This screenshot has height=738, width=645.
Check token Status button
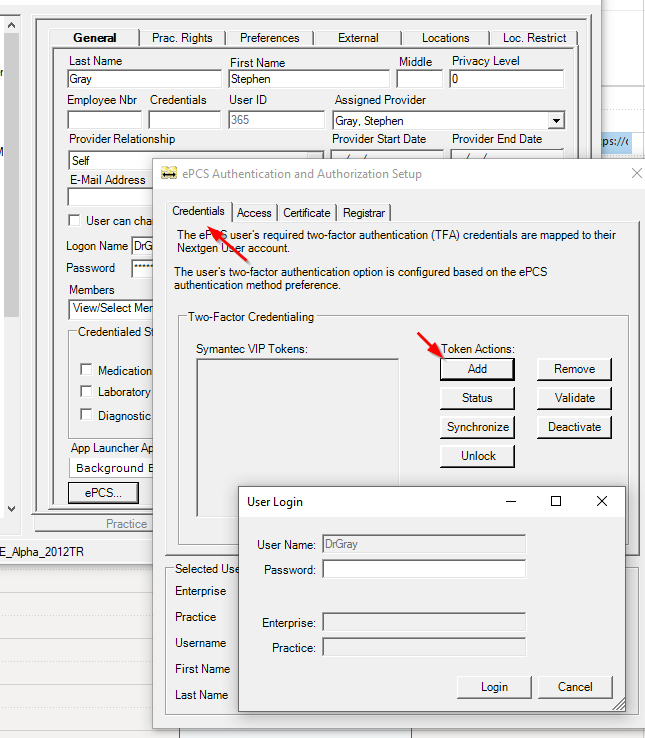click(x=477, y=398)
